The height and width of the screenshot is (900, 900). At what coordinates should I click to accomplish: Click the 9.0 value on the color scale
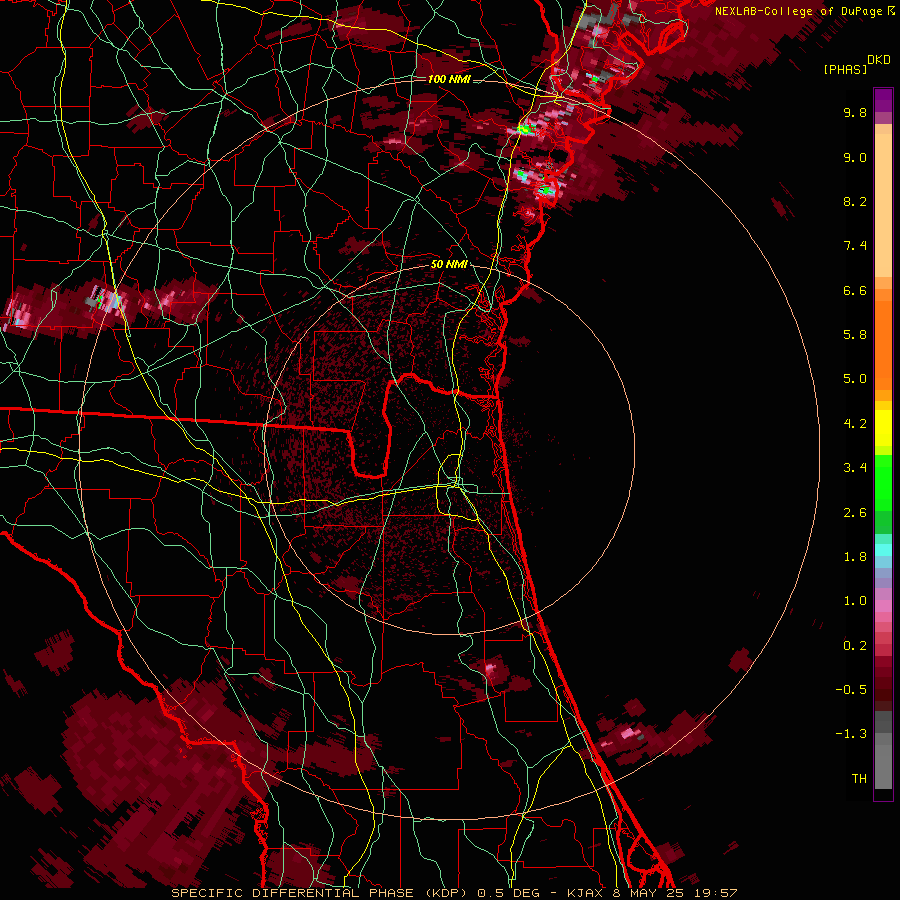pos(855,157)
